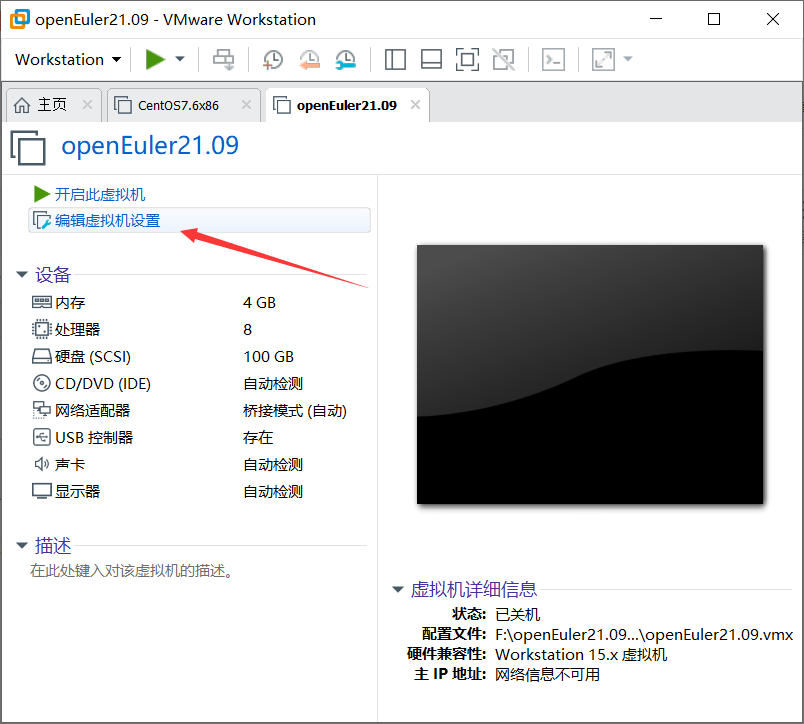Click the send Ctrl+Alt+Del toolbar icon
The image size is (804, 724).
pyautogui.click(x=224, y=59)
